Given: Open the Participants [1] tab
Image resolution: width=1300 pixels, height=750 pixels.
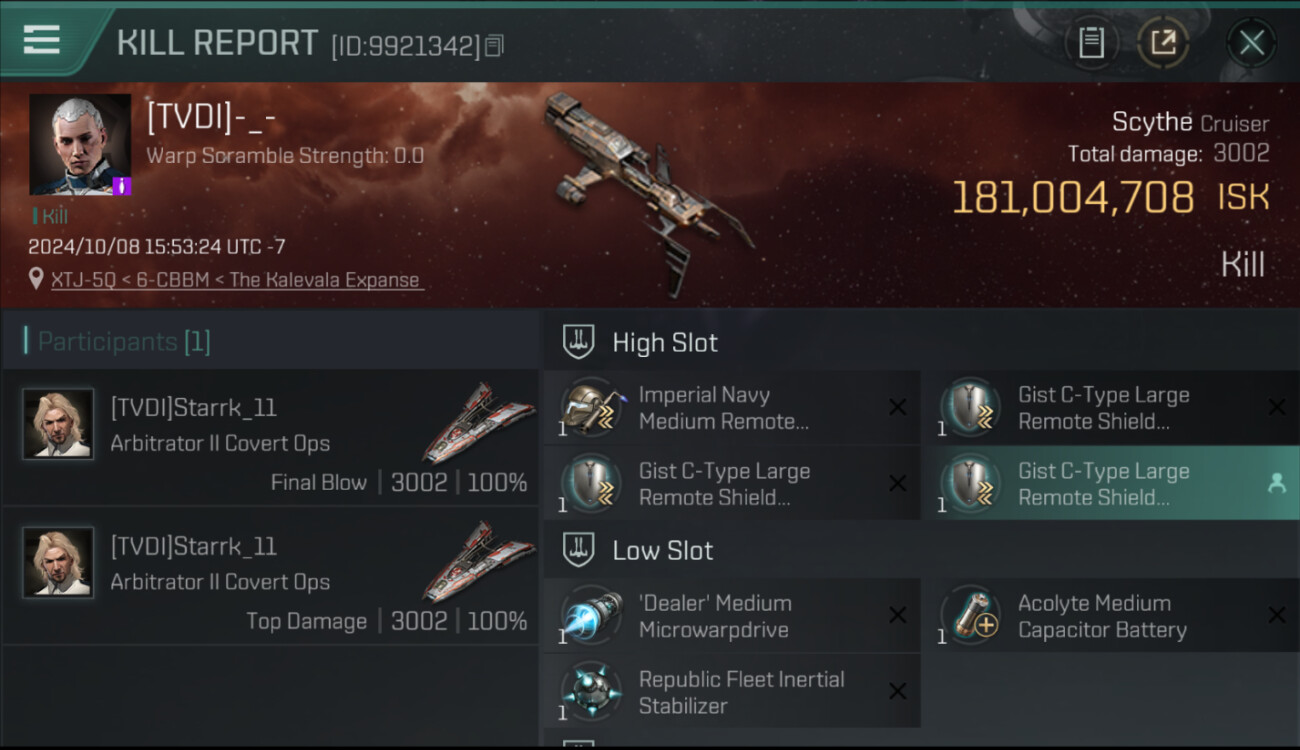Looking at the screenshot, I should click(x=118, y=342).
